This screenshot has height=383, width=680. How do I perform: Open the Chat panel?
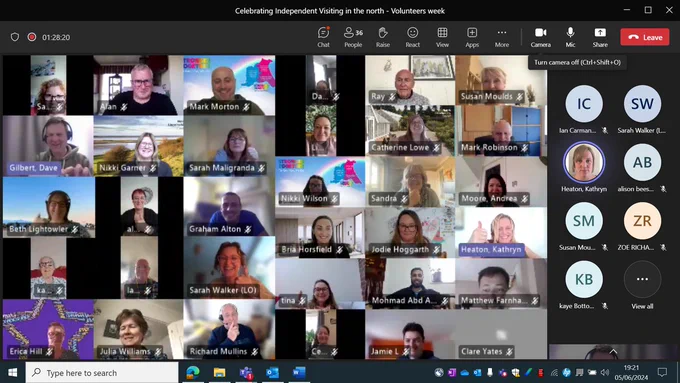tap(324, 37)
